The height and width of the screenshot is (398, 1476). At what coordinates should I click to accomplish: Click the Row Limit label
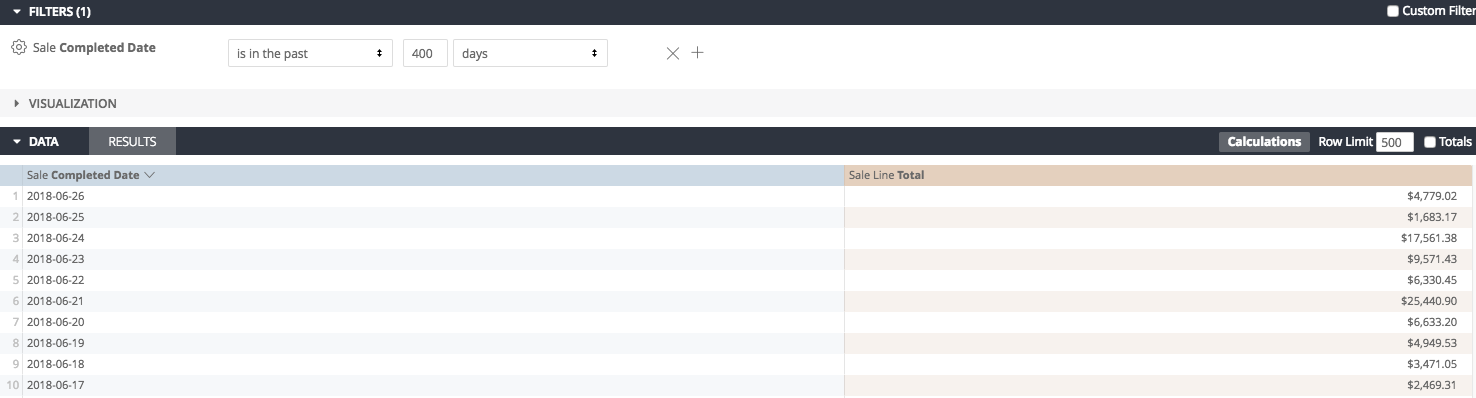1345,142
